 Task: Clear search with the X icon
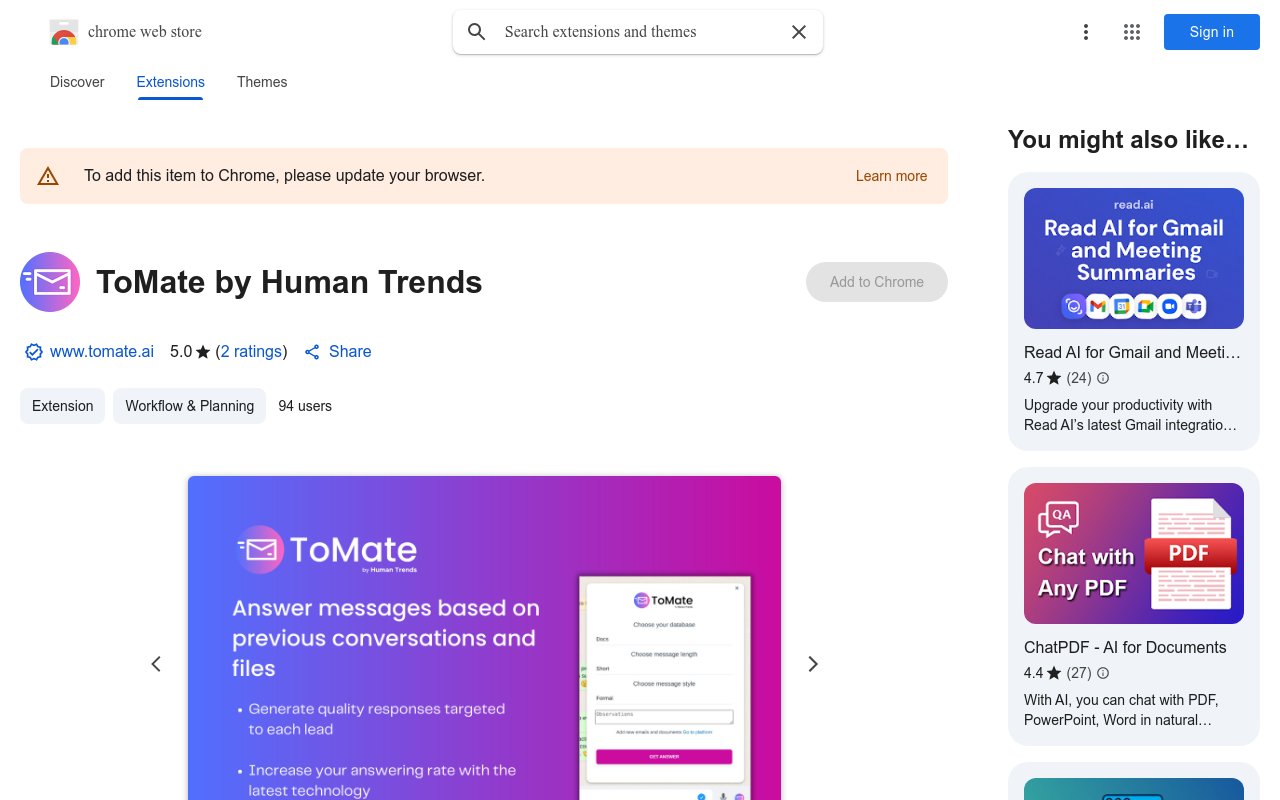[x=799, y=32]
